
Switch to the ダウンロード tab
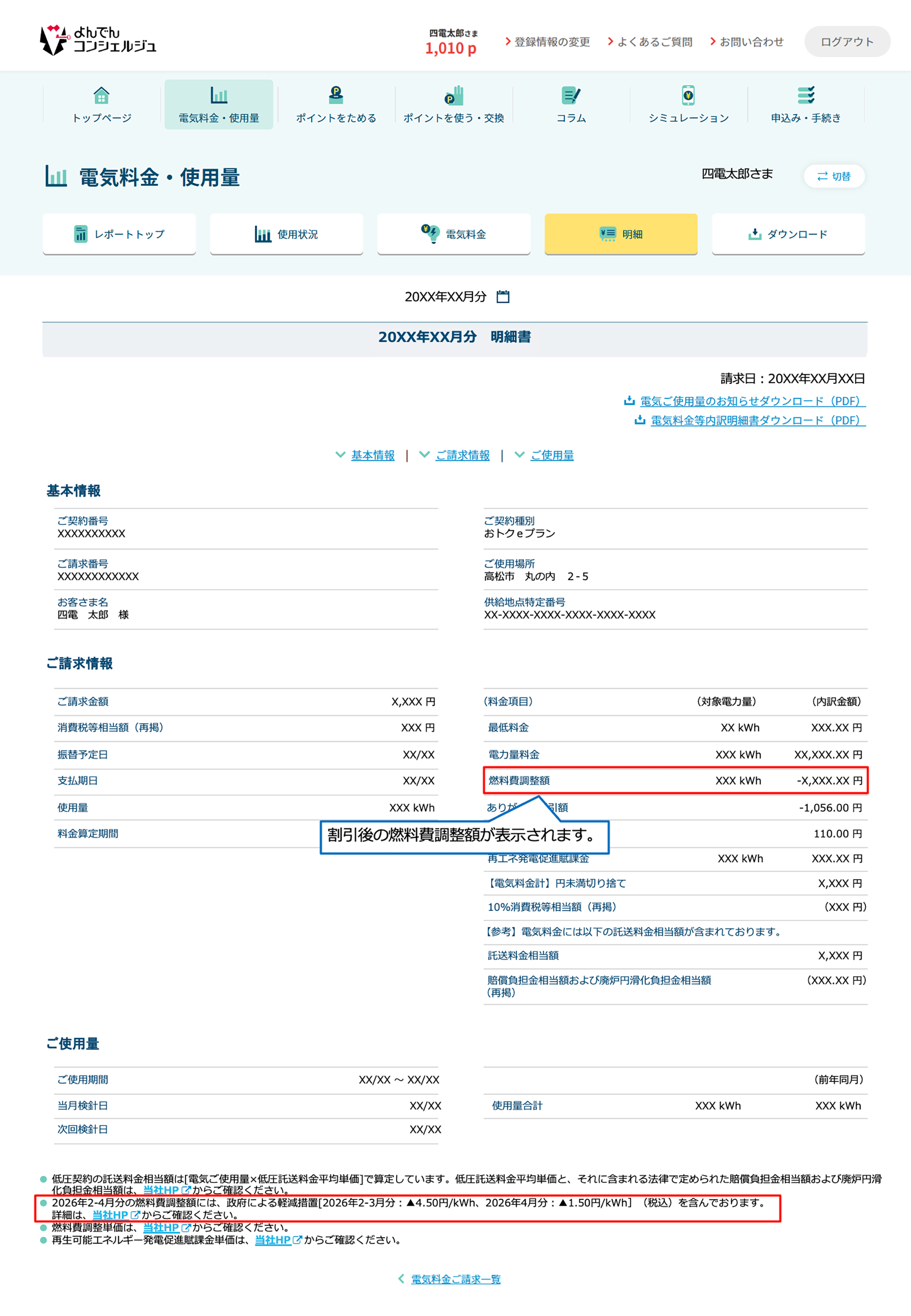[788, 234]
